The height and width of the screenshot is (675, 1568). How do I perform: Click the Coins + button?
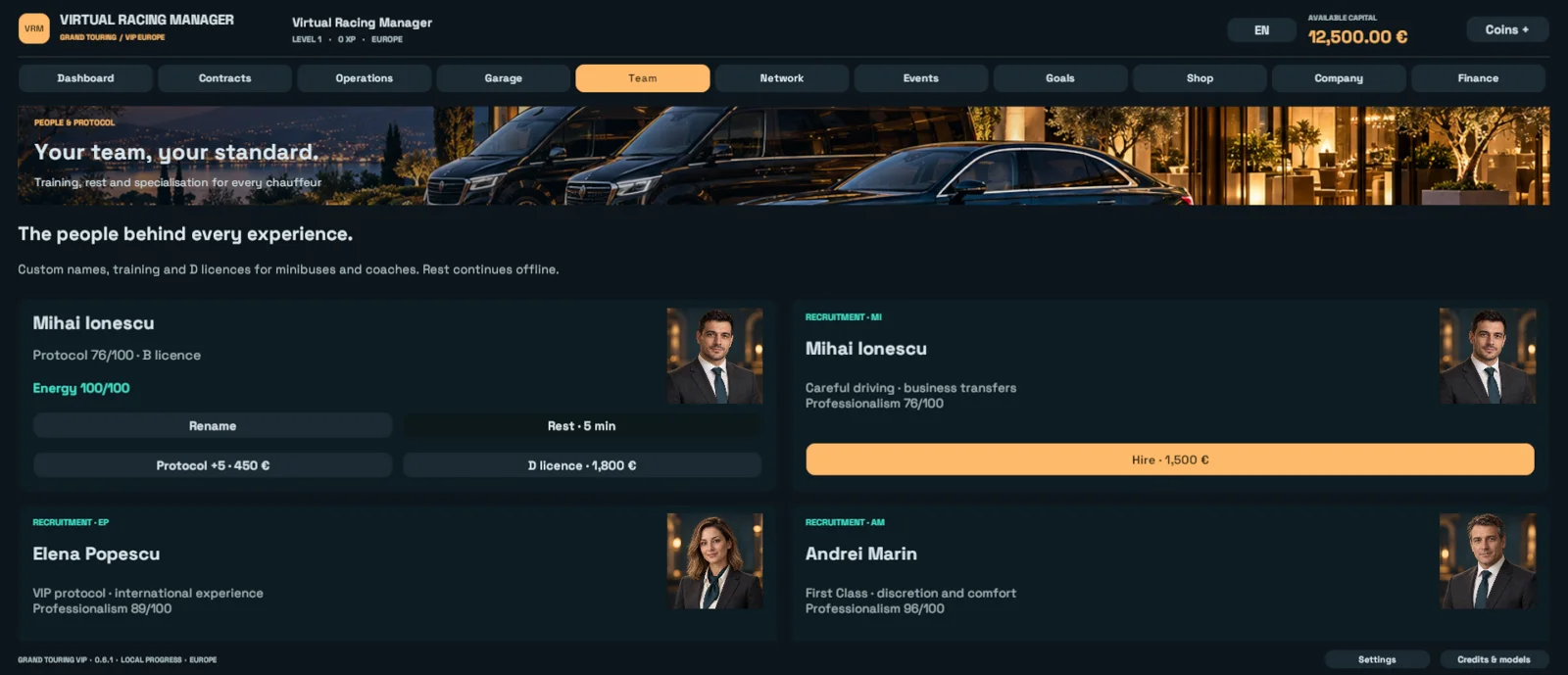[1507, 29]
